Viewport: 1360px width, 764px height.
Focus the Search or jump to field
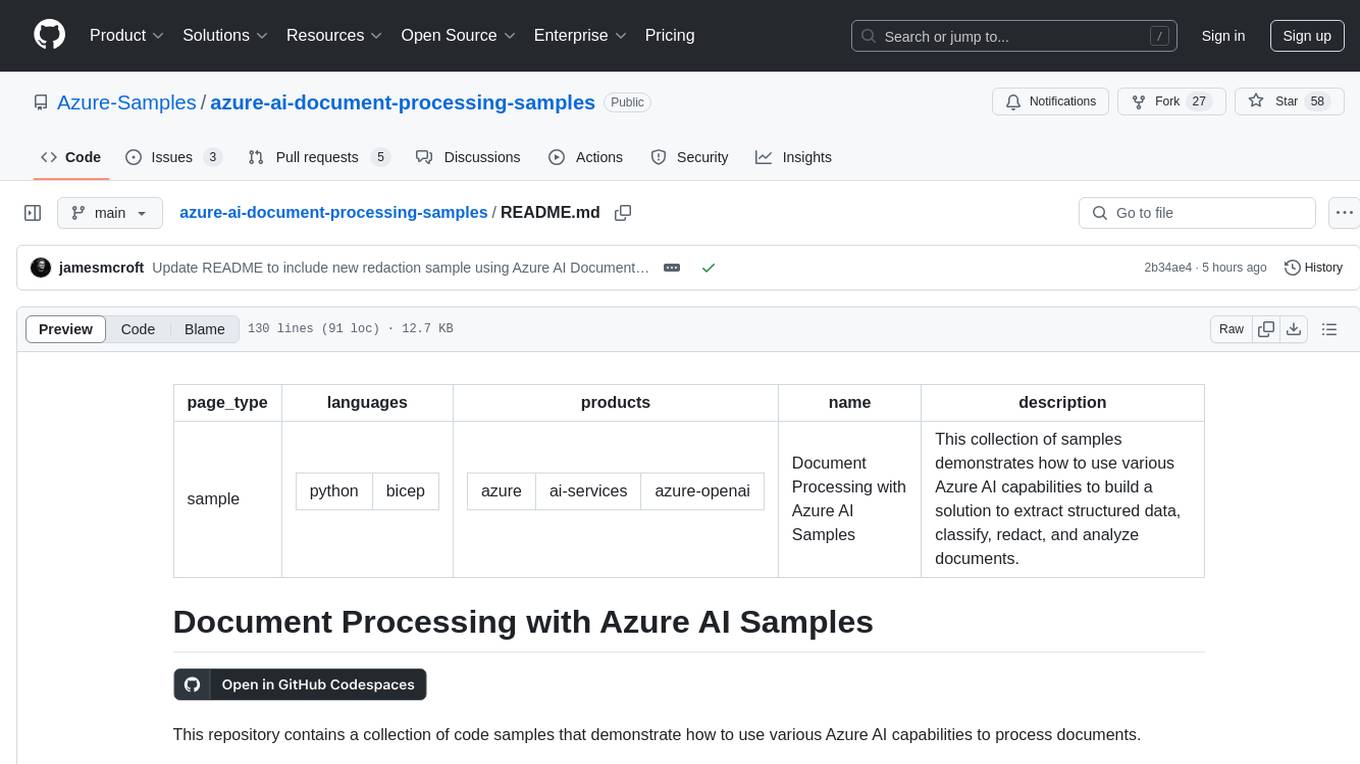1015,36
